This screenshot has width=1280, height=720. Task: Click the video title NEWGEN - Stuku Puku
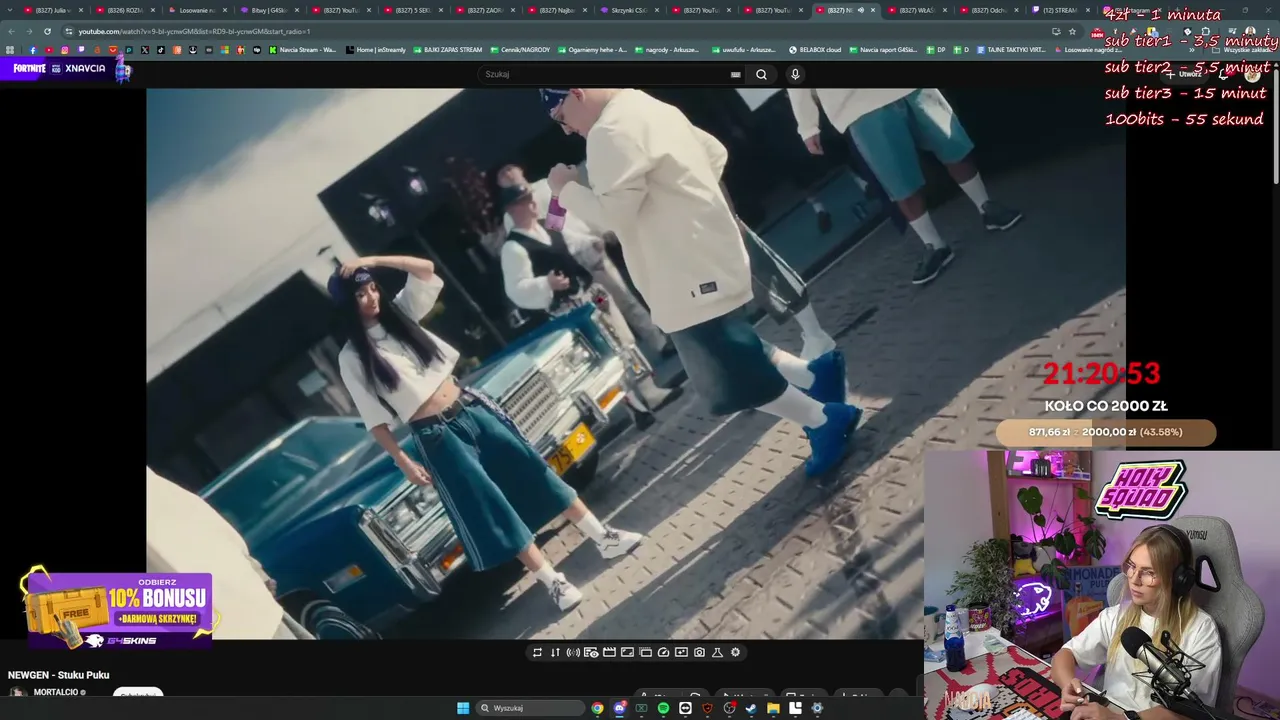coord(59,675)
